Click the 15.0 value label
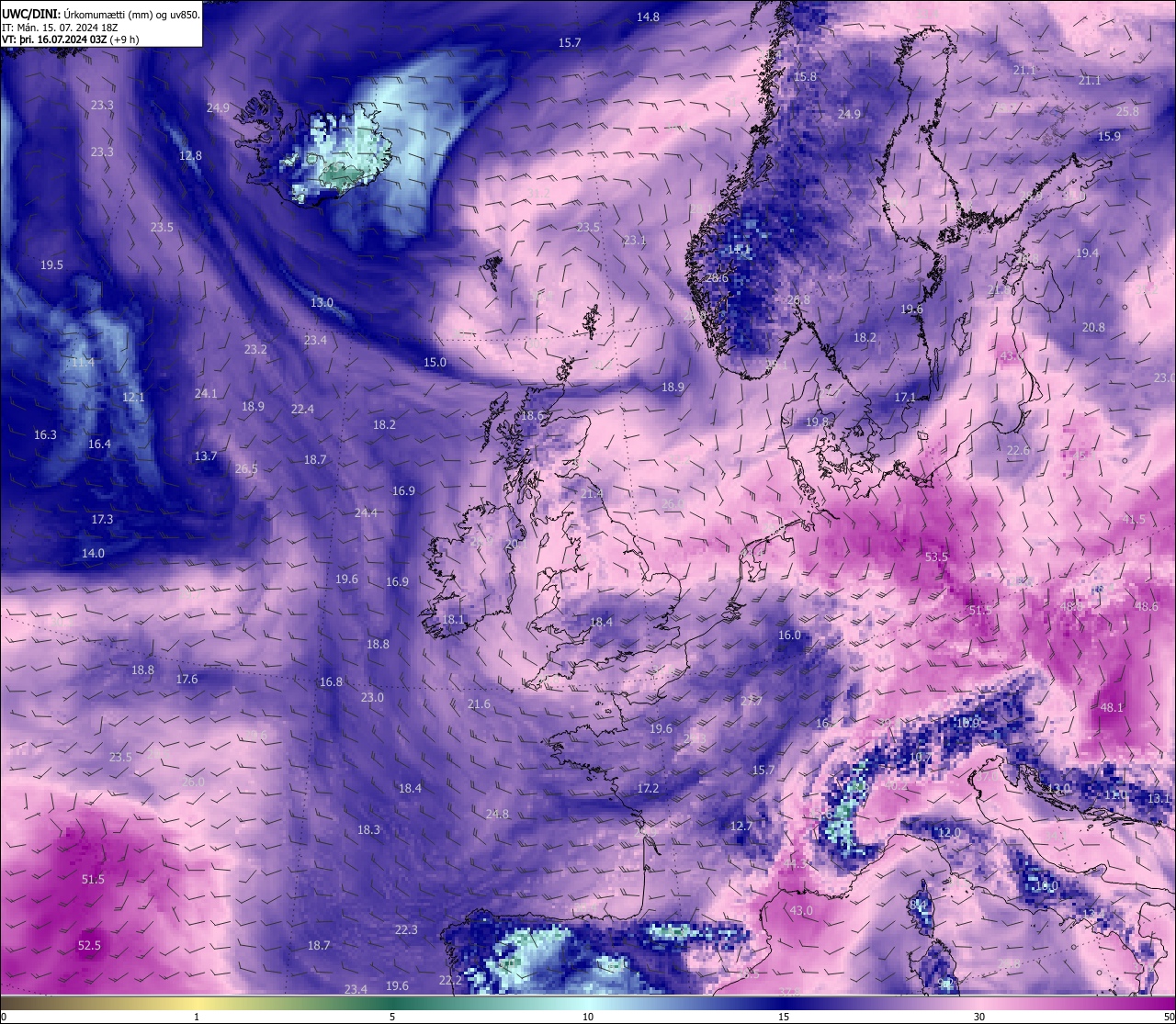This screenshot has height=1024, width=1176. (435, 362)
